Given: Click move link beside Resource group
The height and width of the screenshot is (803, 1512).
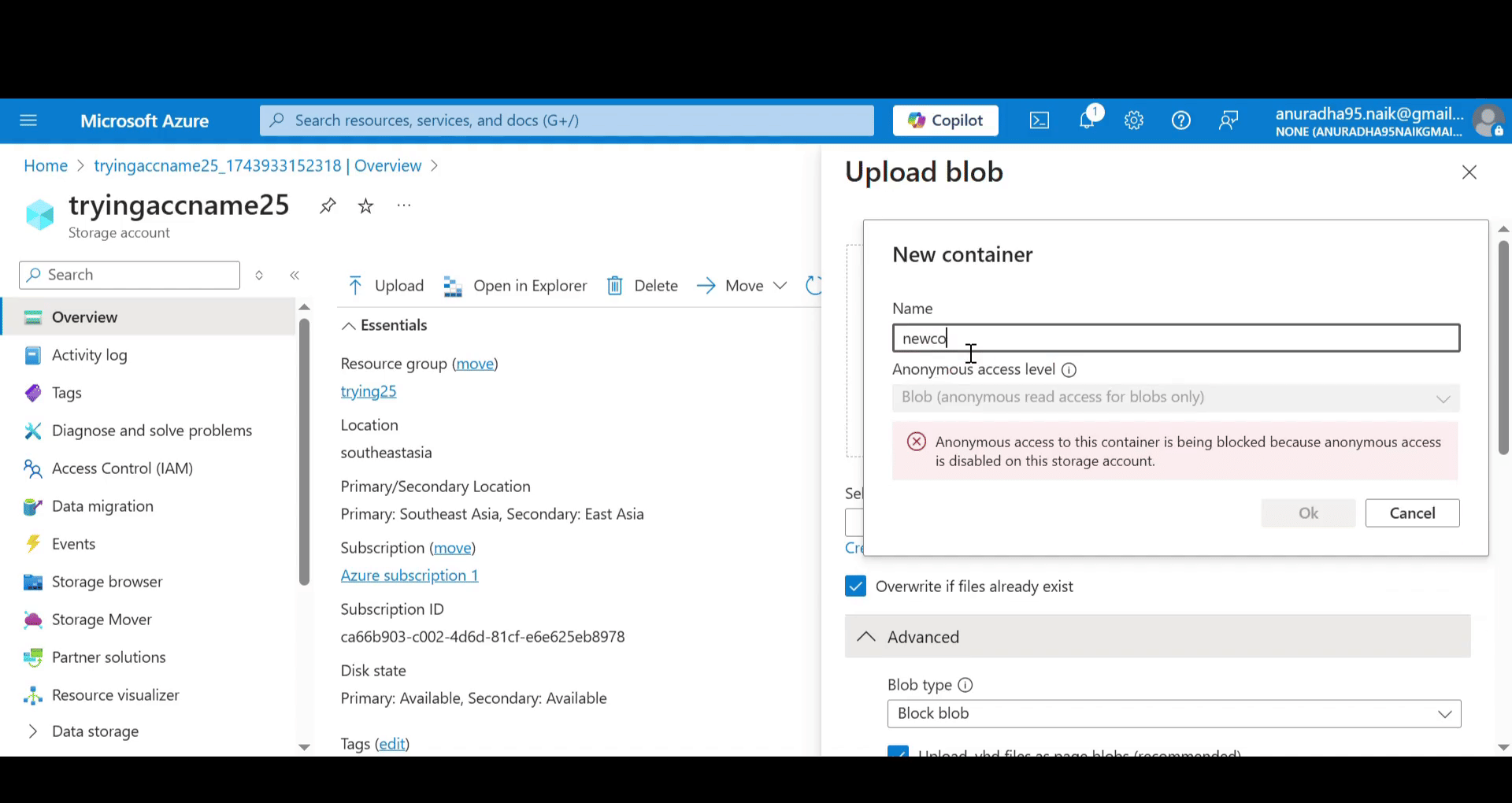Looking at the screenshot, I should click(476, 364).
